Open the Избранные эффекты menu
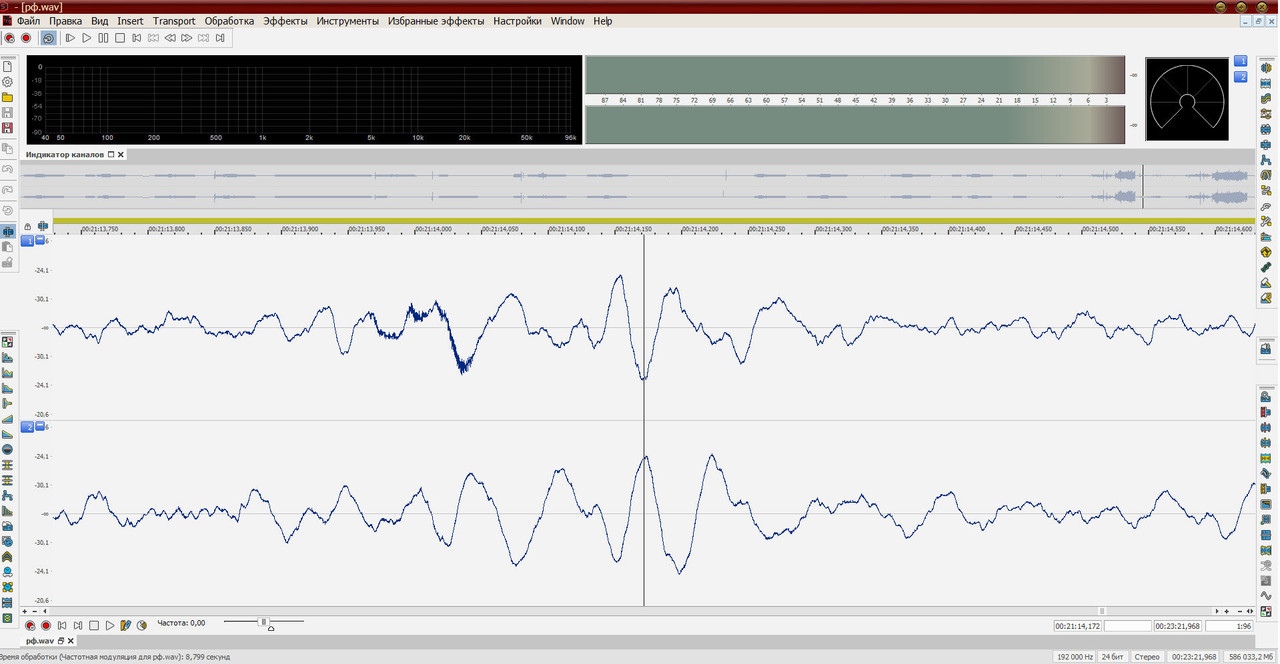This screenshot has height=664, width=1280. [x=436, y=21]
